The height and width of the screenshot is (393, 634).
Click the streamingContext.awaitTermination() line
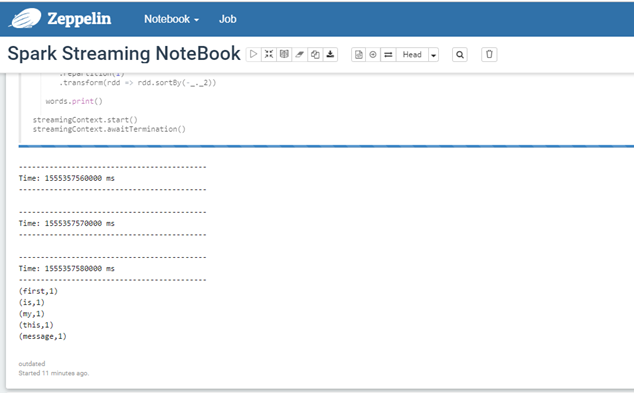pos(109,129)
